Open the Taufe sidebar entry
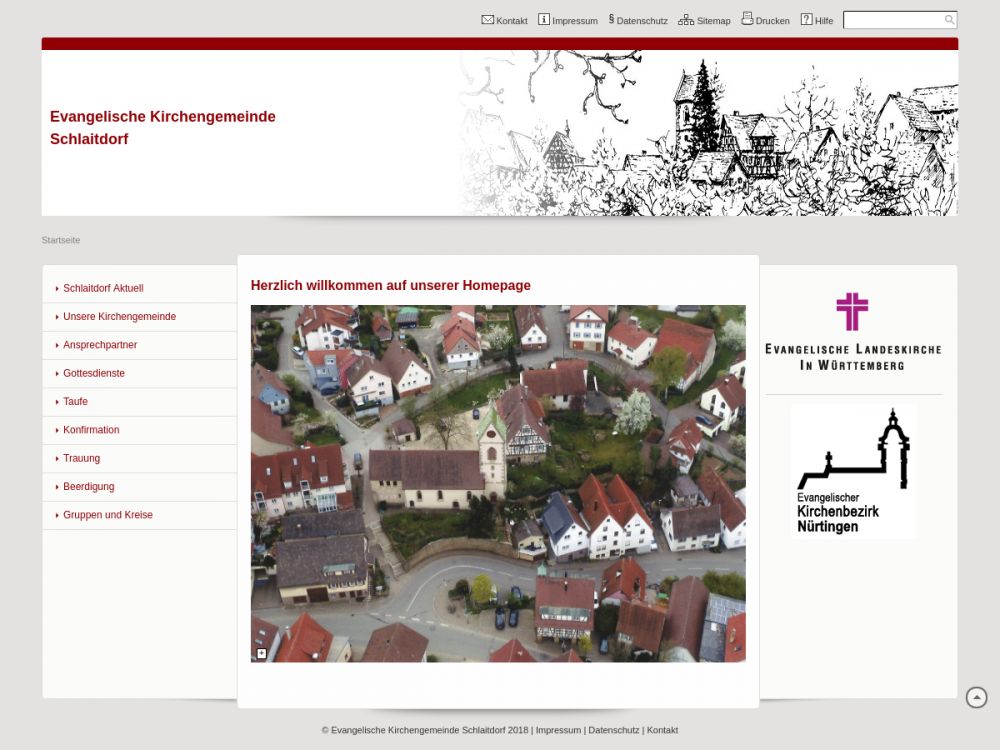Screen dimensions: 1000x750 [75, 402]
